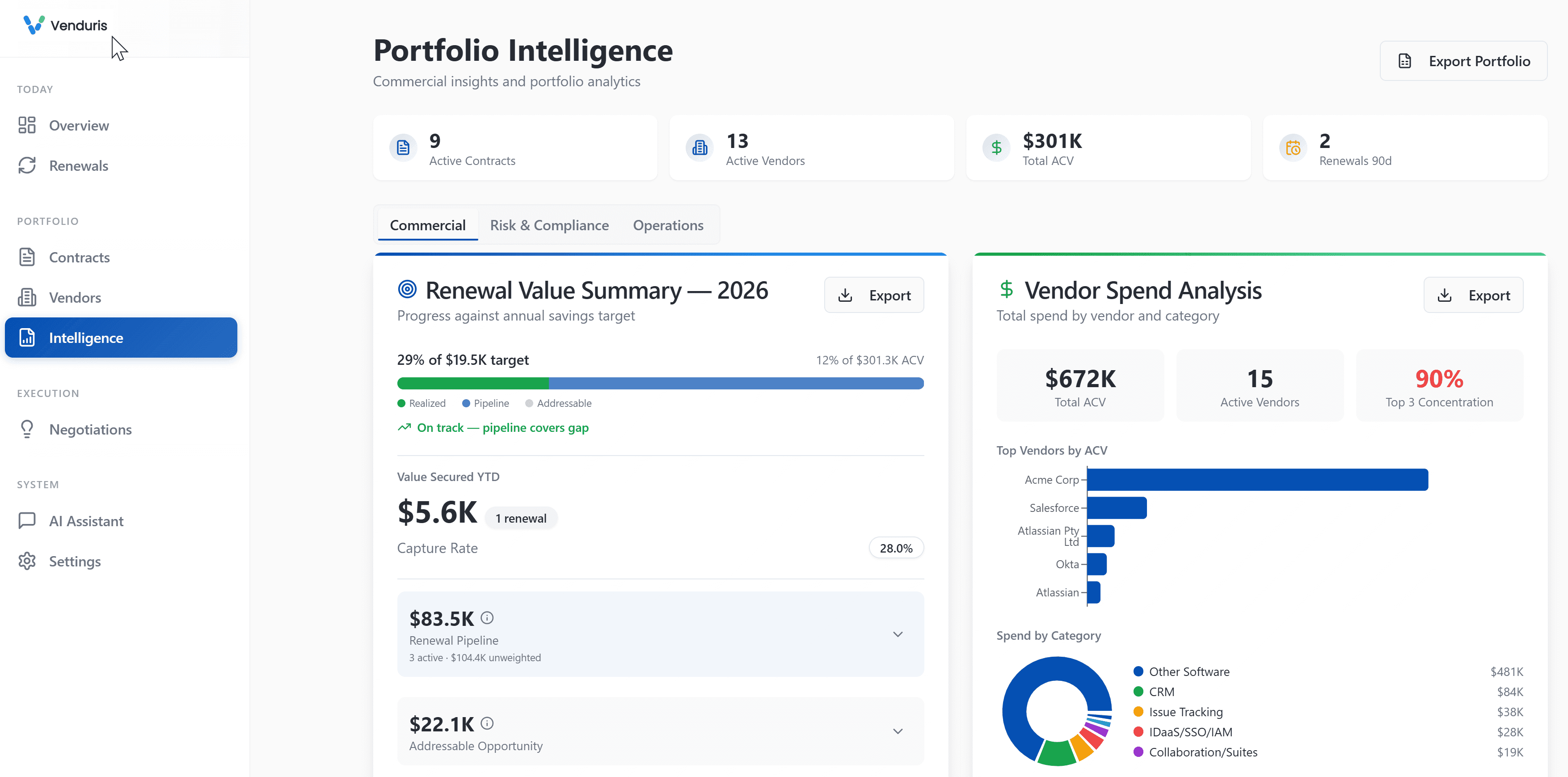
Task: Expand the Renewal Pipeline card chevron
Action: coord(897,634)
